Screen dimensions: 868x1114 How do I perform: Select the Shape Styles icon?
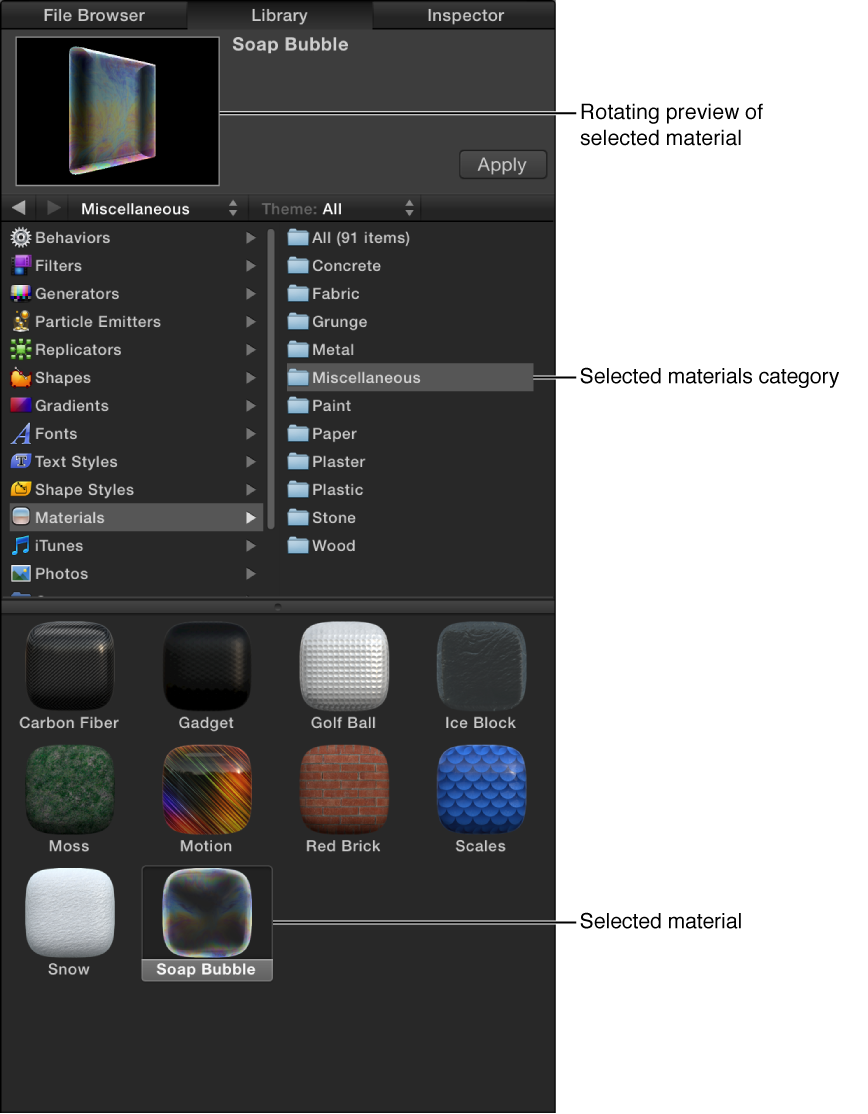[x=20, y=490]
